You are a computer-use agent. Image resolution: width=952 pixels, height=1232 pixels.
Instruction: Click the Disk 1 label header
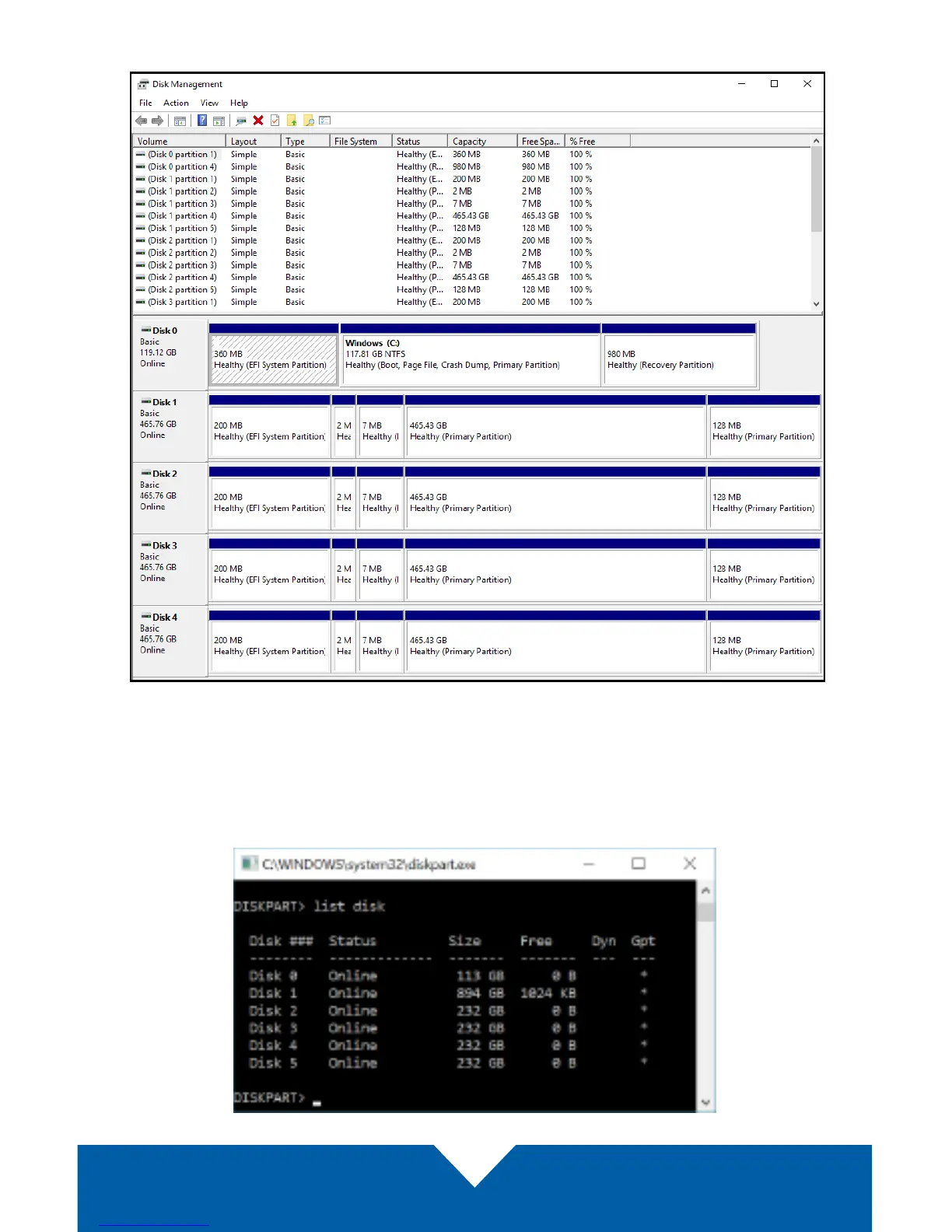coord(170,426)
